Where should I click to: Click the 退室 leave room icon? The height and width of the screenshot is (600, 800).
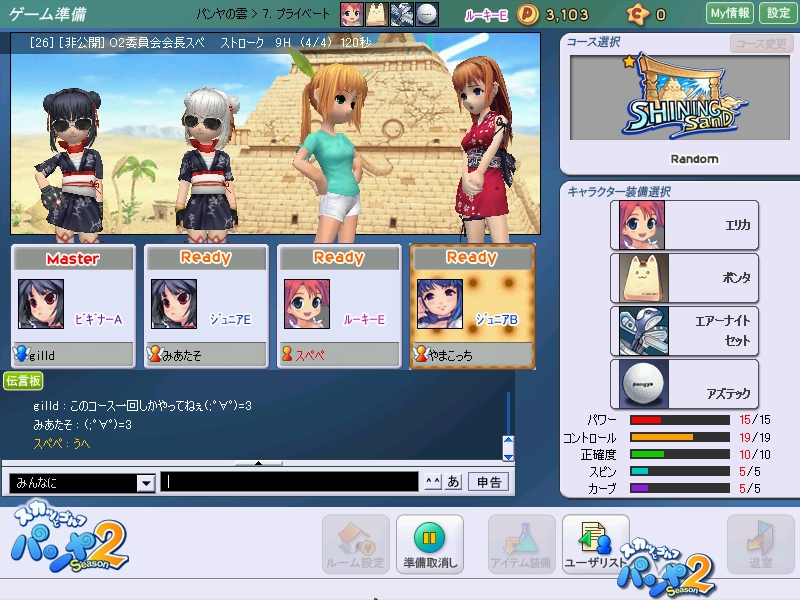tap(760, 544)
